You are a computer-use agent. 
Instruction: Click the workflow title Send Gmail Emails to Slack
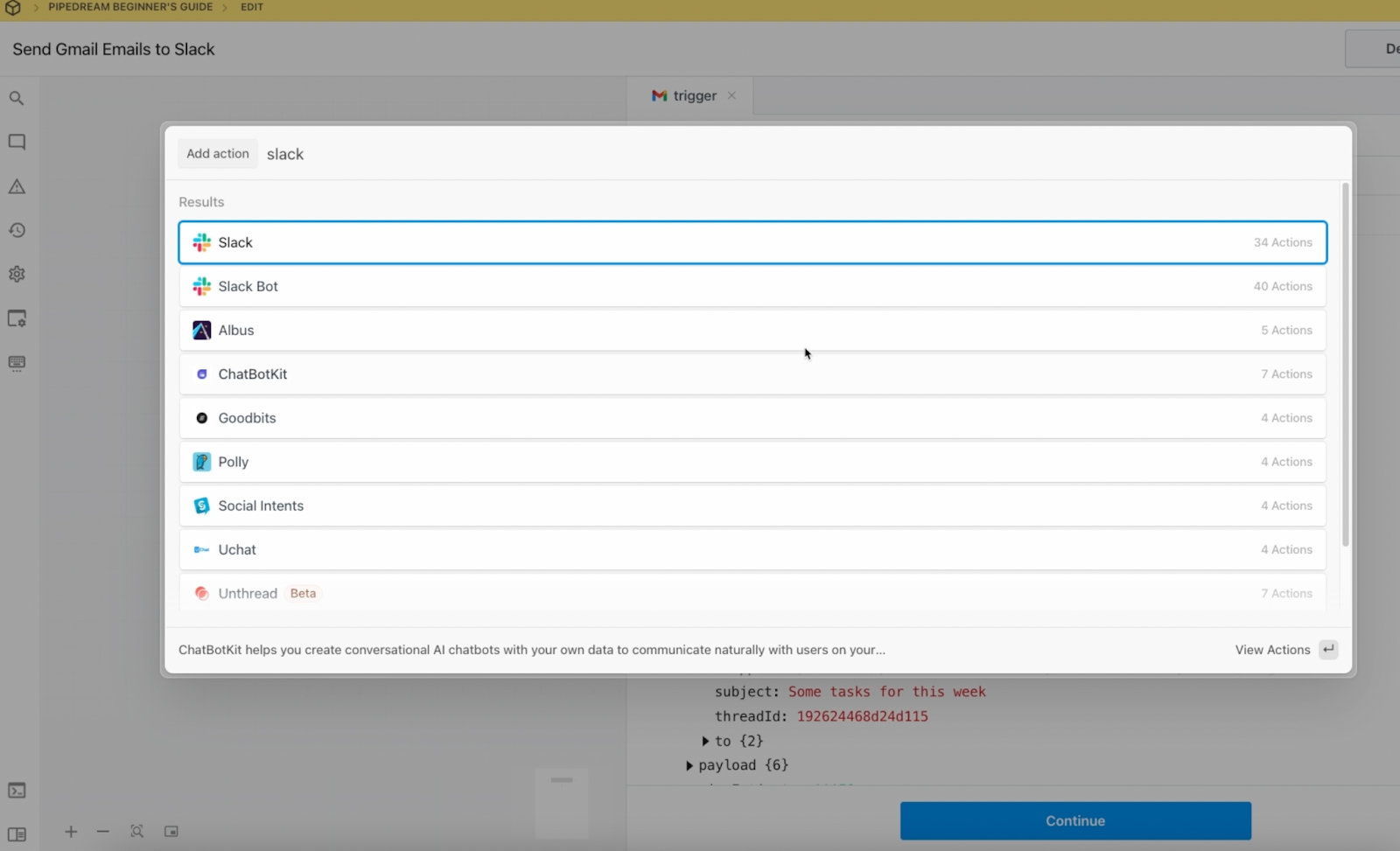pyautogui.click(x=114, y=49)
